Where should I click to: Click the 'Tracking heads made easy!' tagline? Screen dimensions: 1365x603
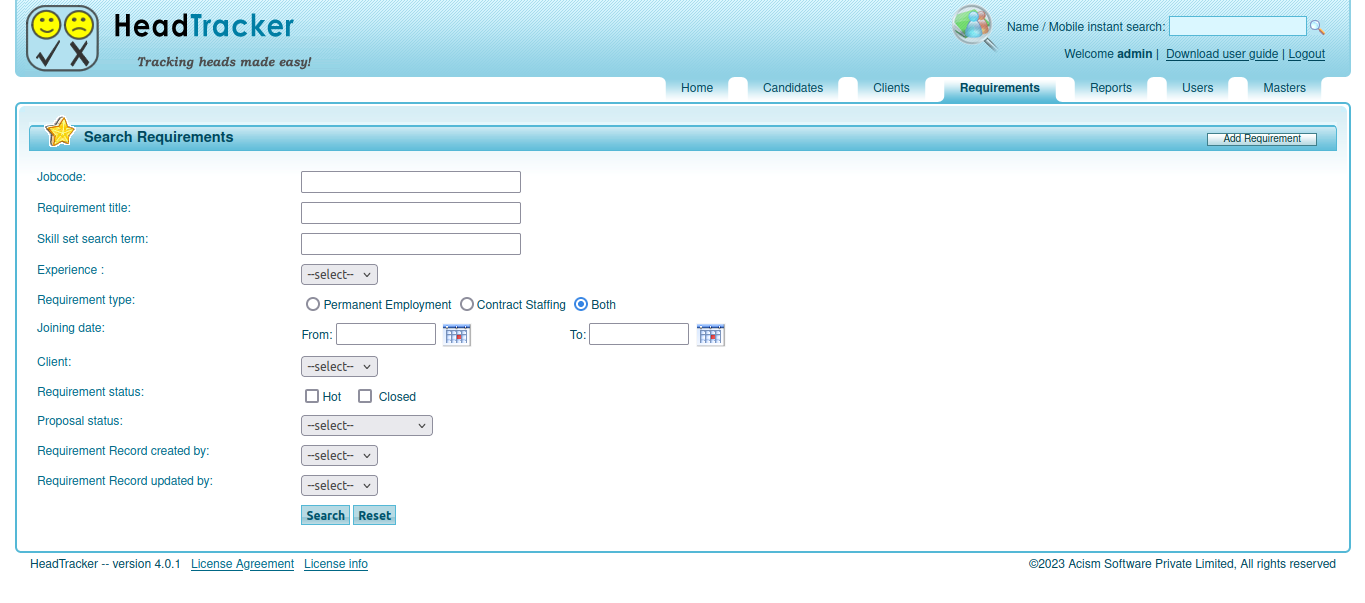click(x=224, y=62)
